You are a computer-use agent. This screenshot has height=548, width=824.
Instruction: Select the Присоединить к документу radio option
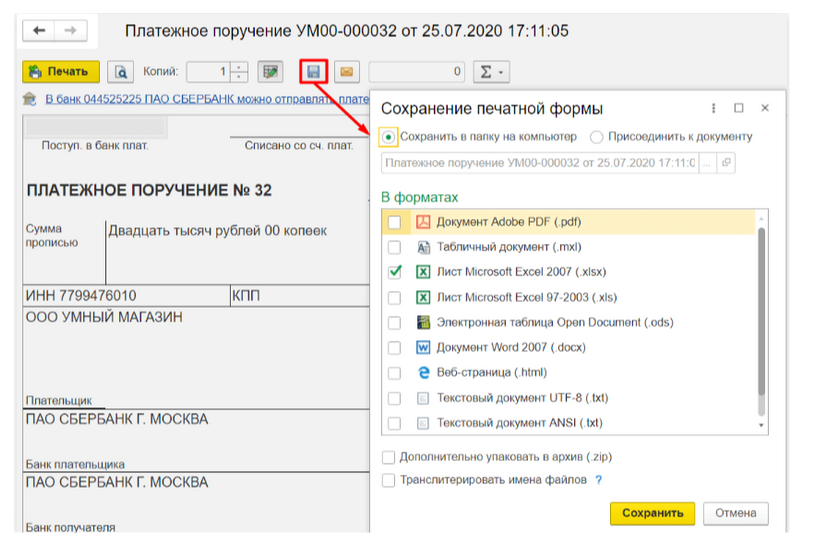point(597,137)
